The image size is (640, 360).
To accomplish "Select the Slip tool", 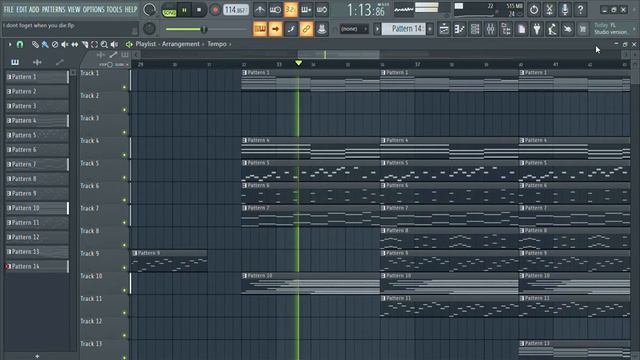I will pos(75,44).
